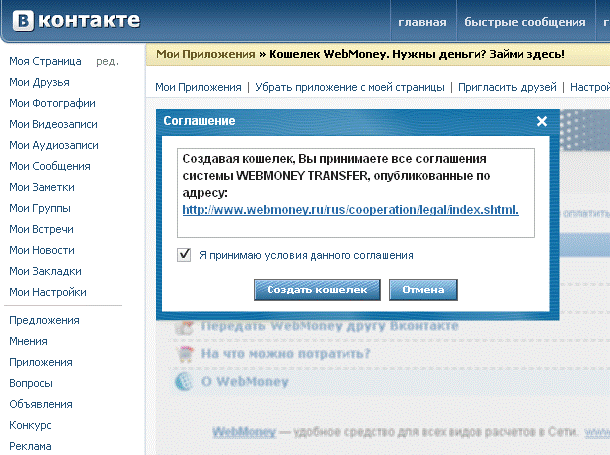Click the cart icon beside 'На что можно потратить?'
This screenshot has height=455, width=610.
point(184,354)
